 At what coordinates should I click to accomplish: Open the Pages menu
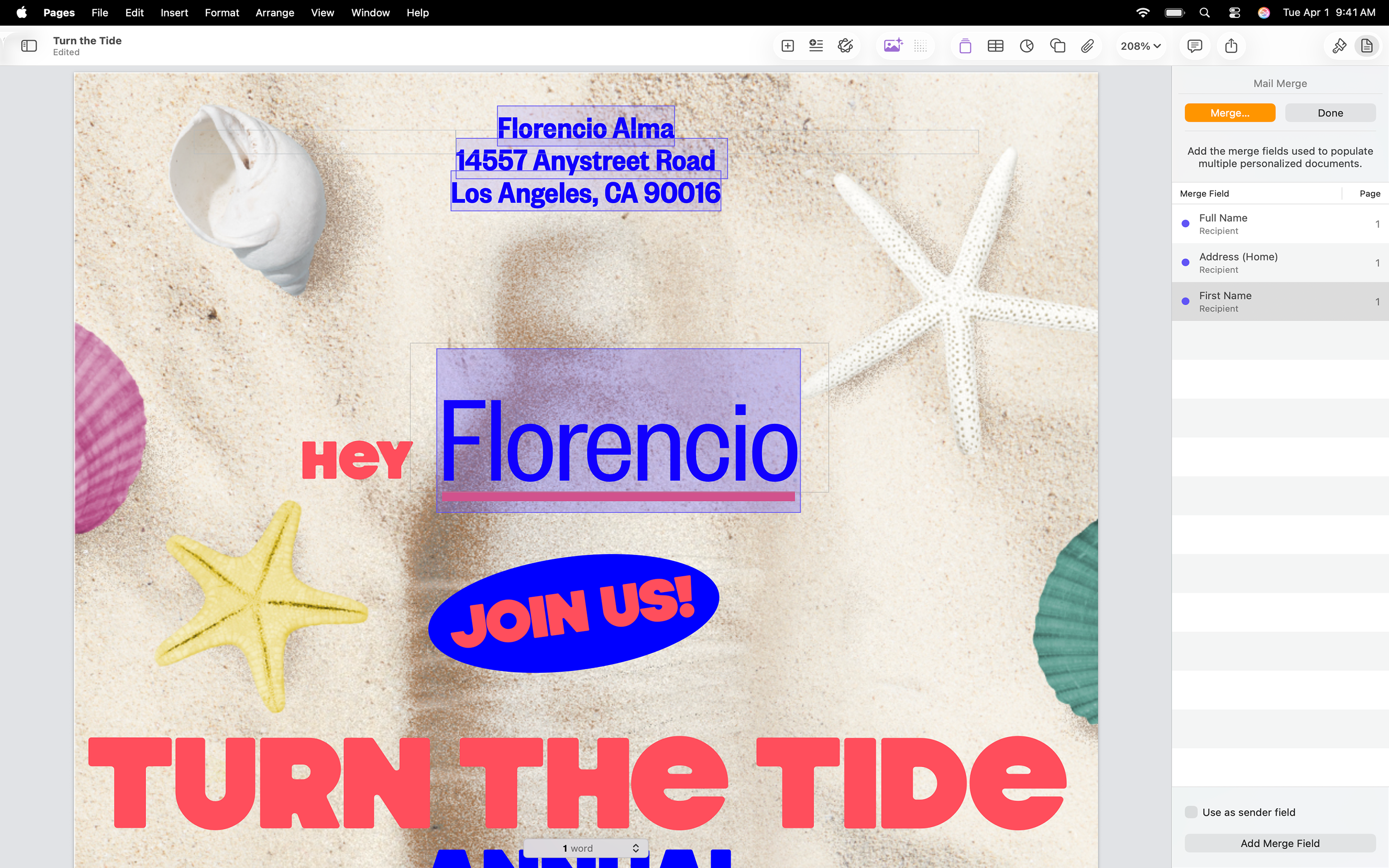click(58, 13)
